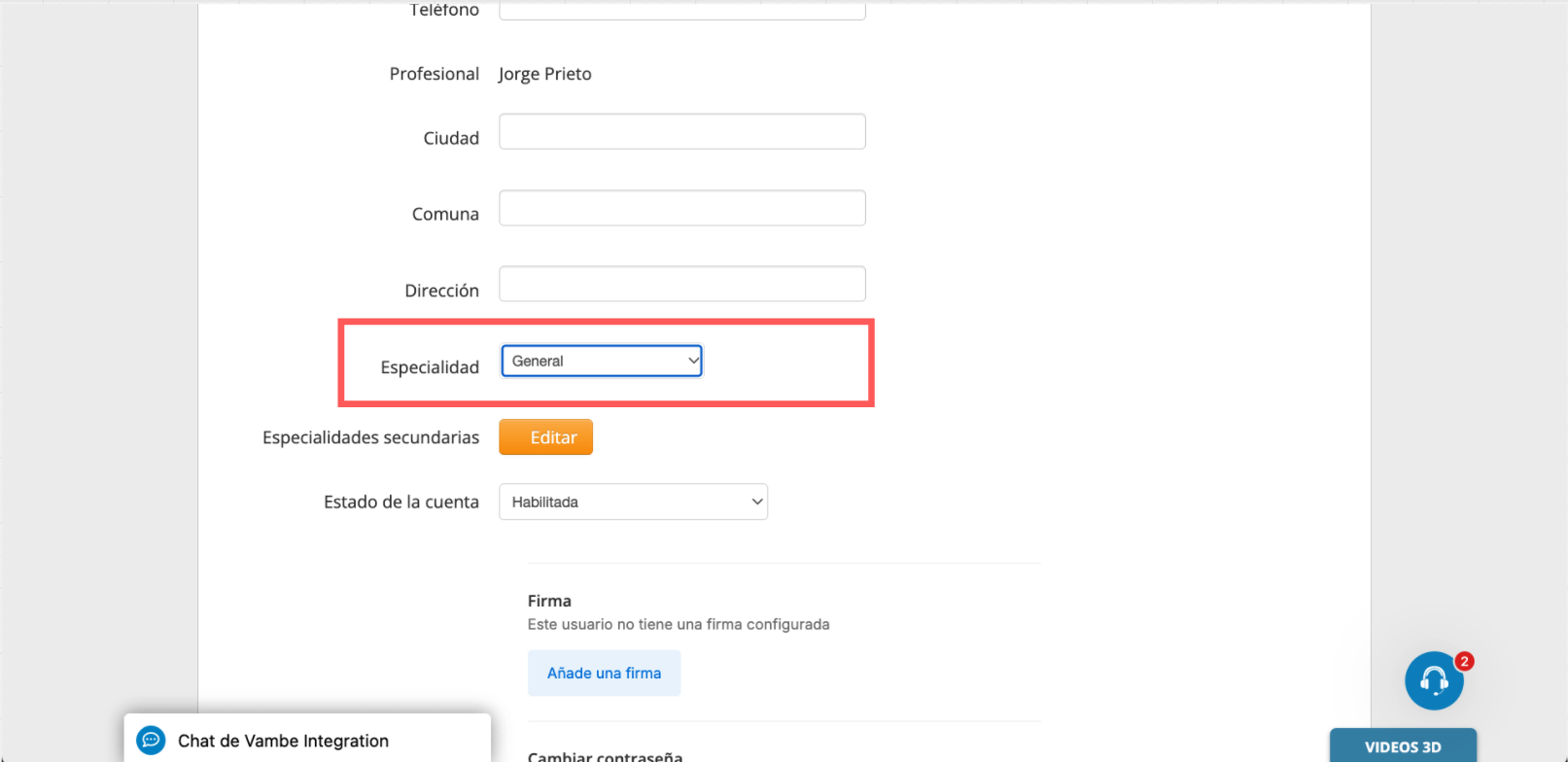Click the Firma section heading
This screenshot has height=762, width=1568.
[x=549, y=601]
